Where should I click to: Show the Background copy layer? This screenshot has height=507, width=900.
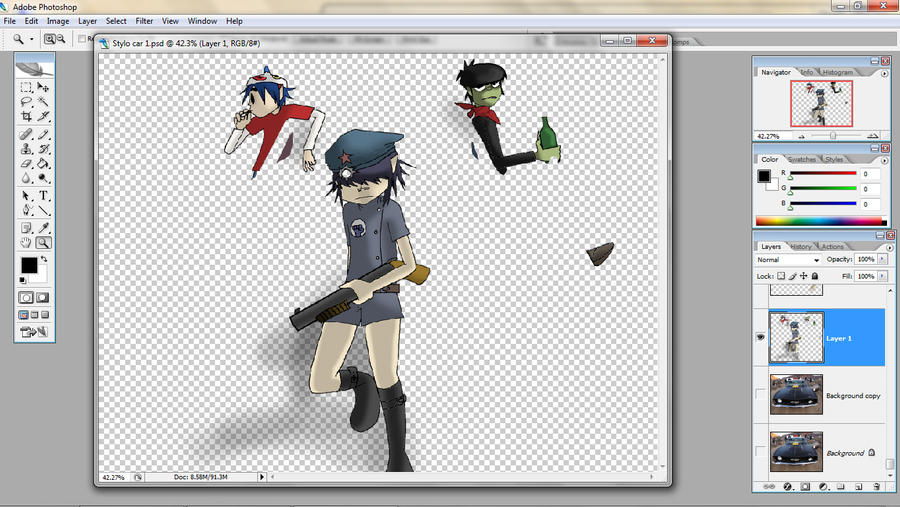[x=760, y=395]
